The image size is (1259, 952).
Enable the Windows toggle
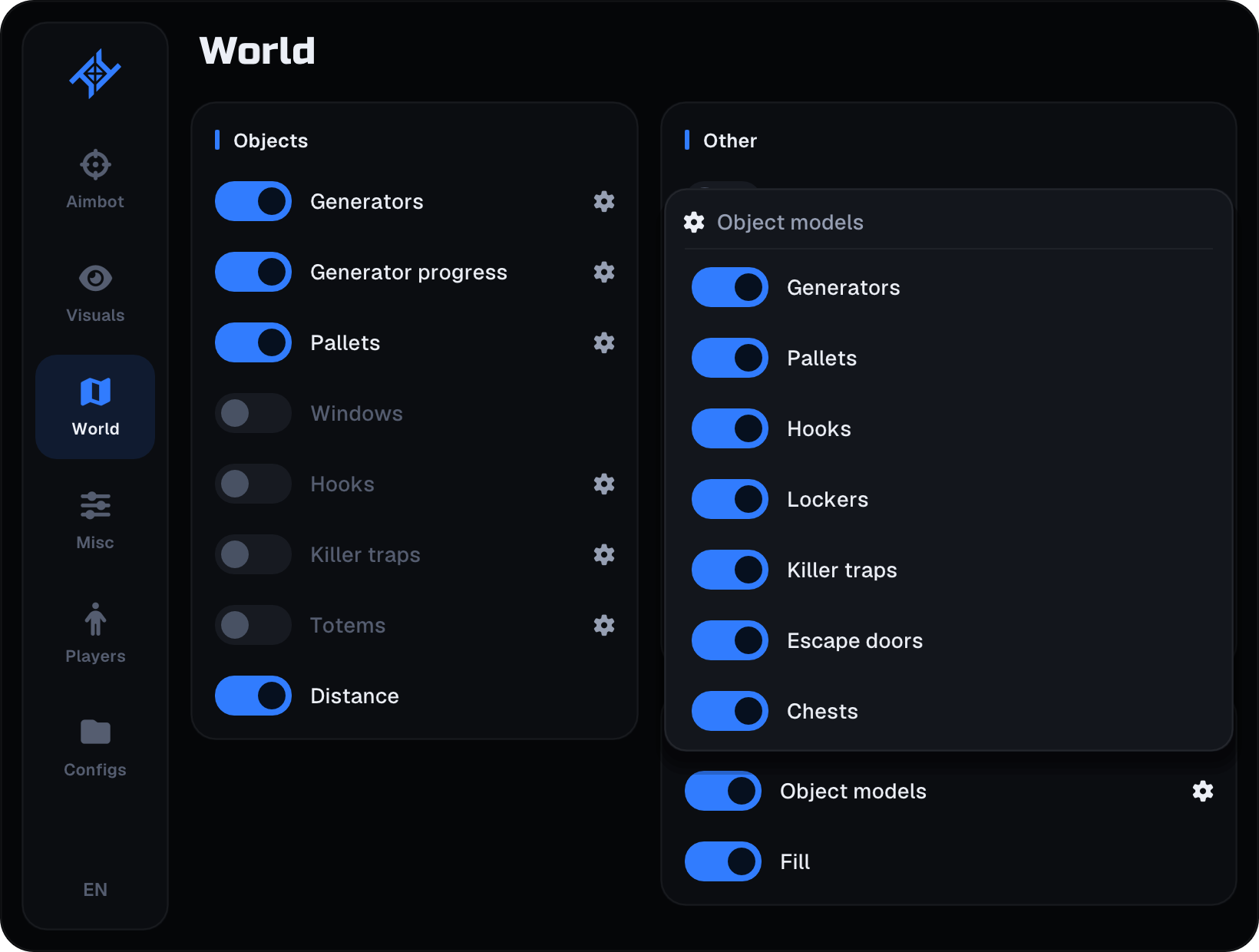click(253, 413)
